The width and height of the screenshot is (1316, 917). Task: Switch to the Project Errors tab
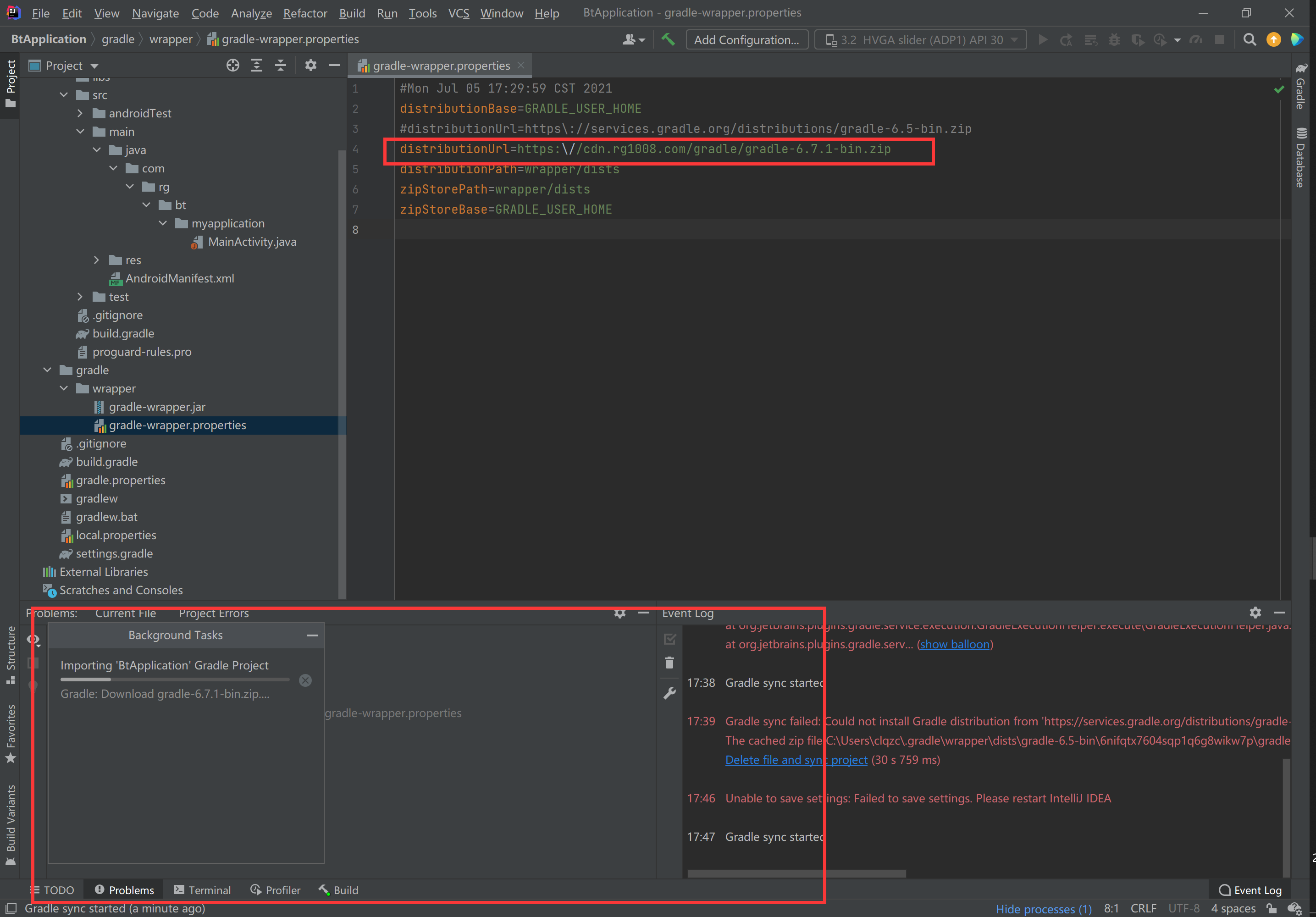pyautogui.click(x=214, y=613)
